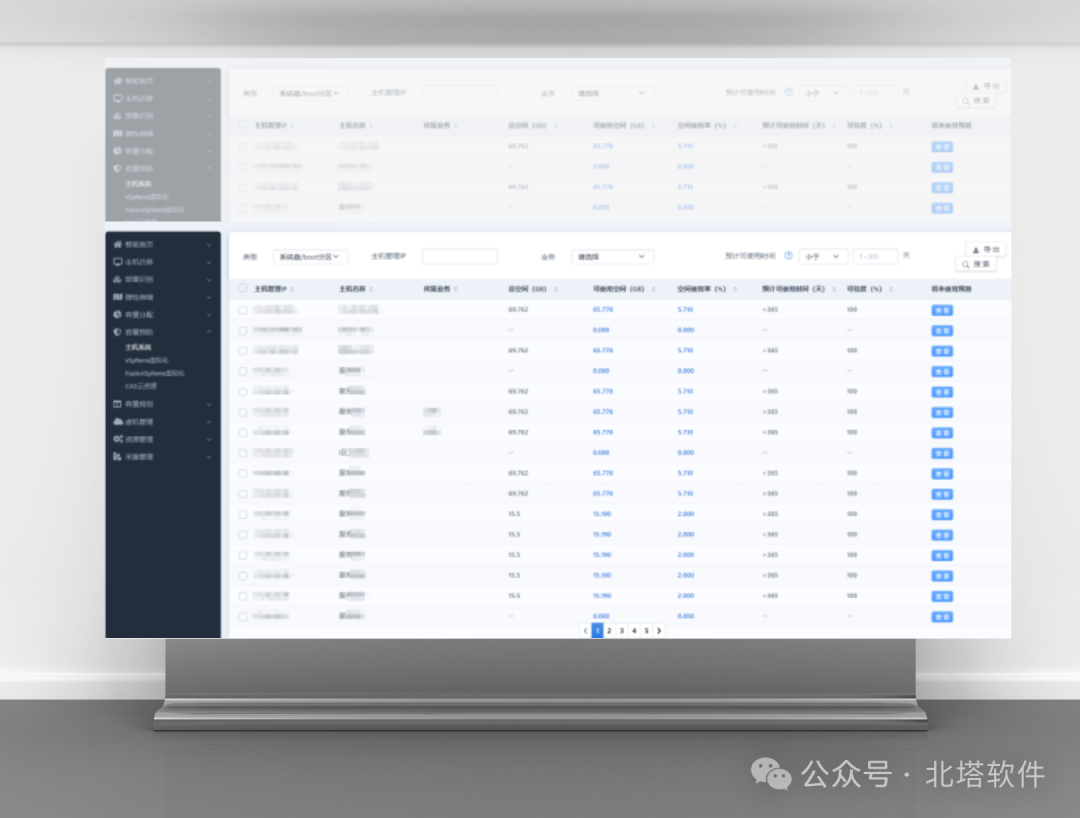Expand 主机迁移 menu using its chevron
The height and width of the screenshot is (818, 1080).
point(209,262)
